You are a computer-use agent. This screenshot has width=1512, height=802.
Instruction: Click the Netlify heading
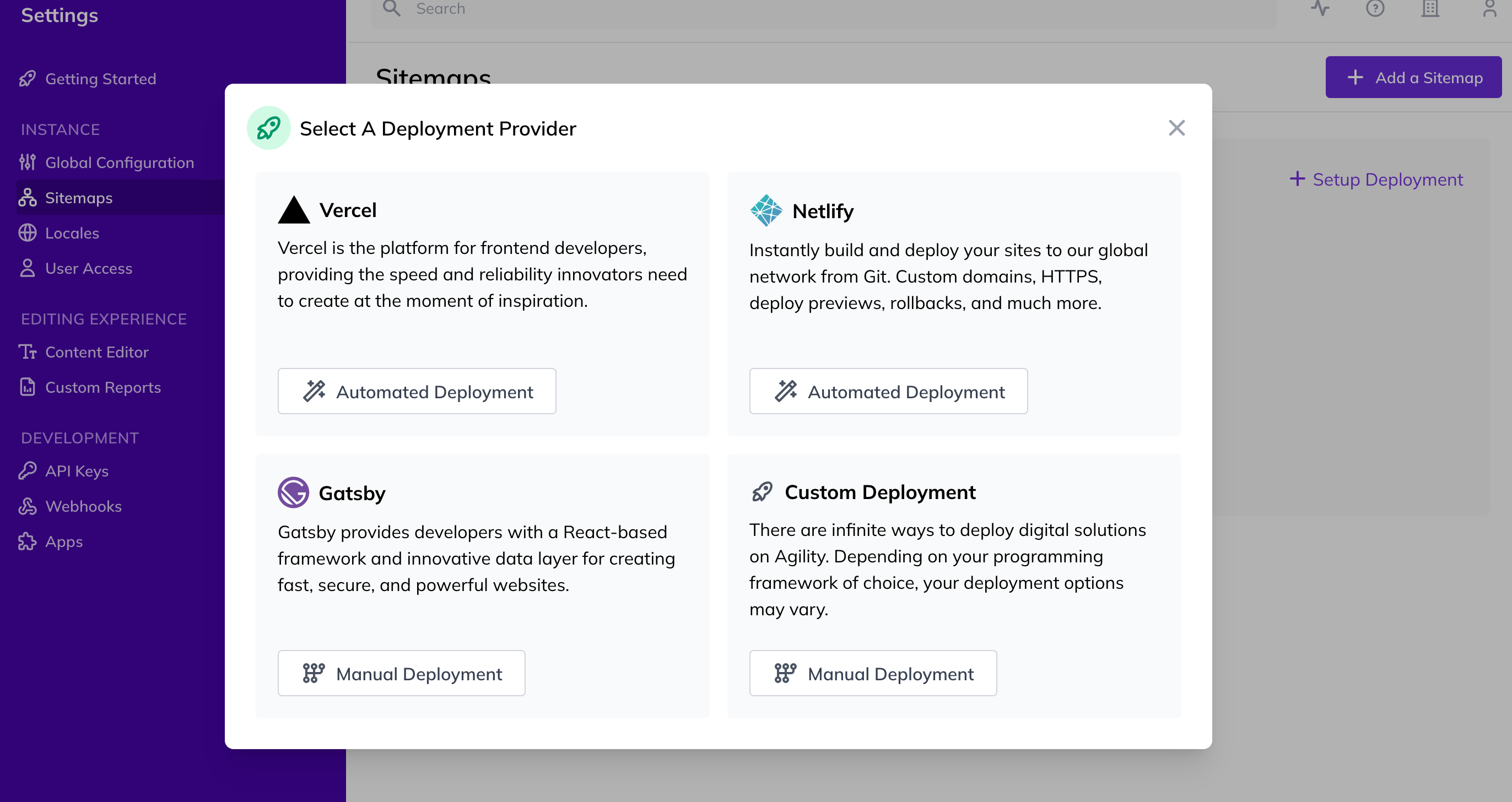823,211
